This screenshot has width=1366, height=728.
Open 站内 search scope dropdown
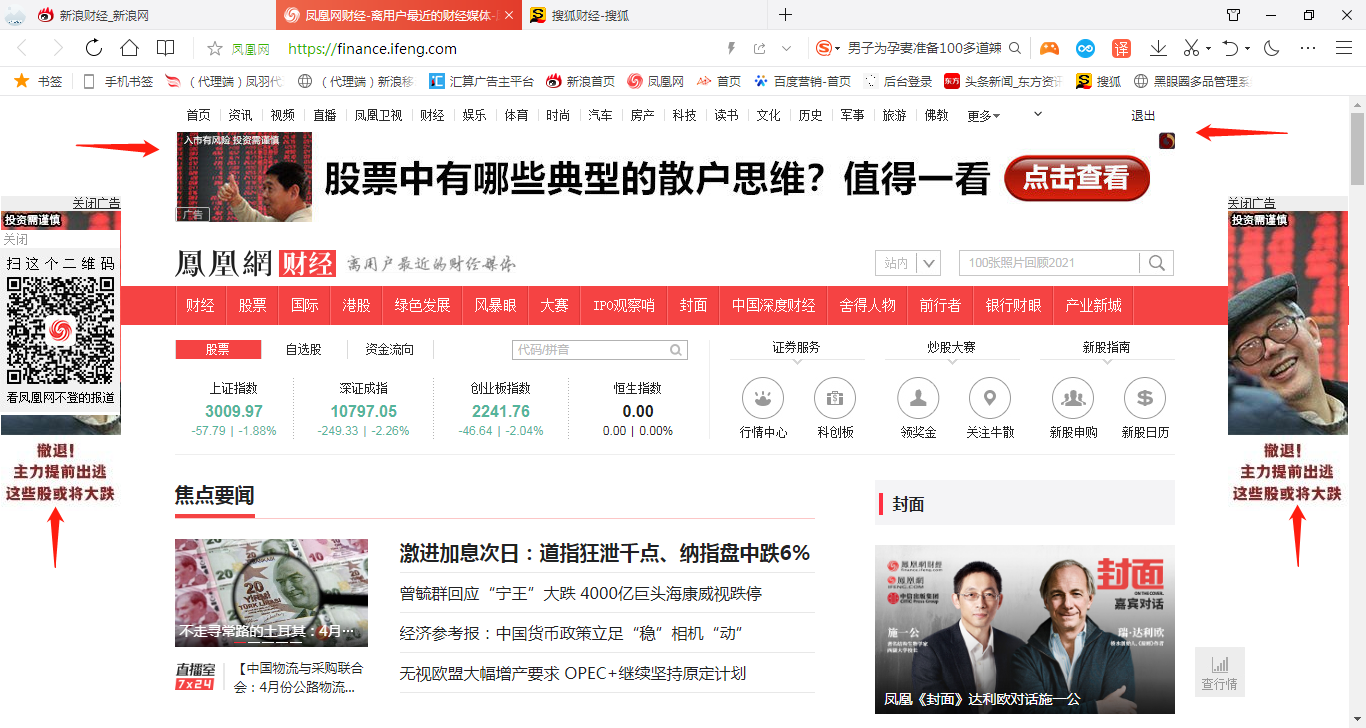point(908,263)
